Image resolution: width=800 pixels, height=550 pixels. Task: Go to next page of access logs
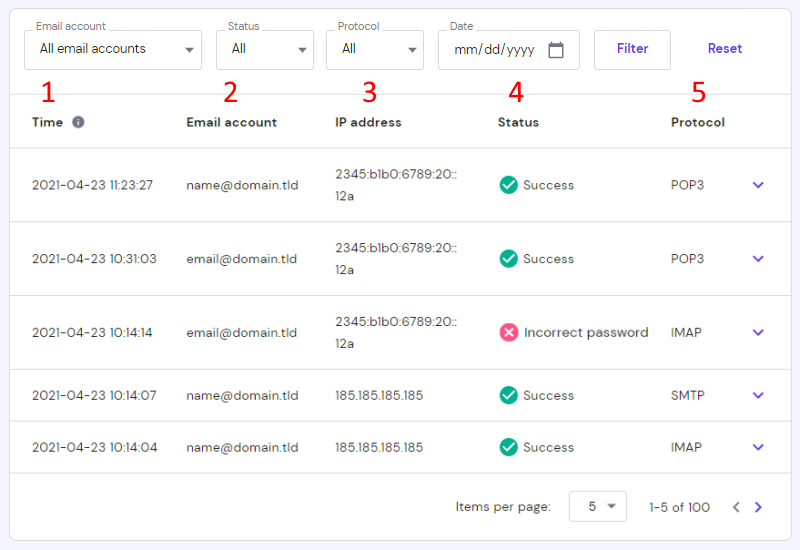tap(758, 507)
